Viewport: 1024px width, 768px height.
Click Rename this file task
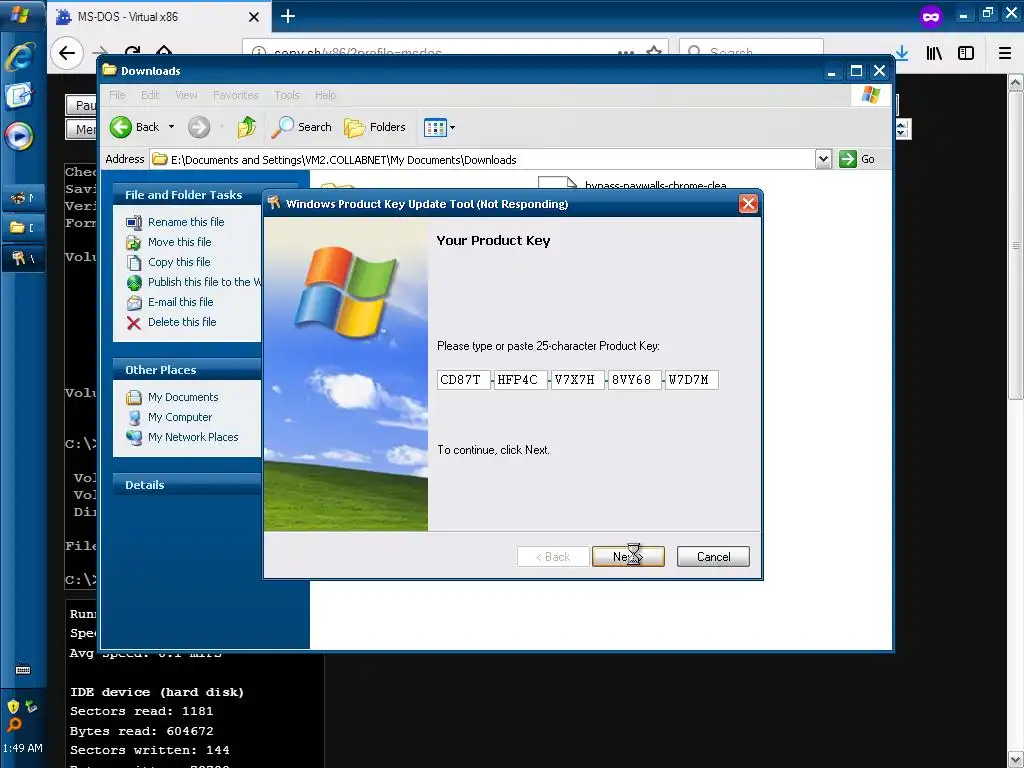click(x=186, y=222)
